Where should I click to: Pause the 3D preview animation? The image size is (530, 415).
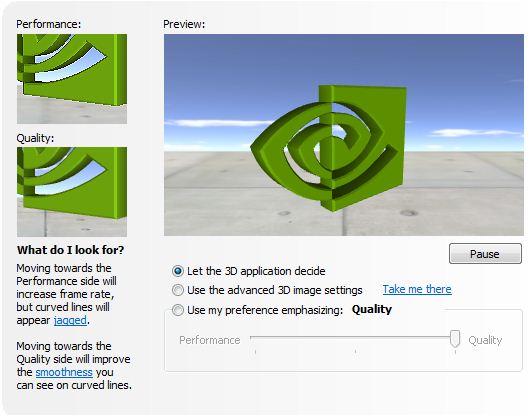tap(485, 253)
